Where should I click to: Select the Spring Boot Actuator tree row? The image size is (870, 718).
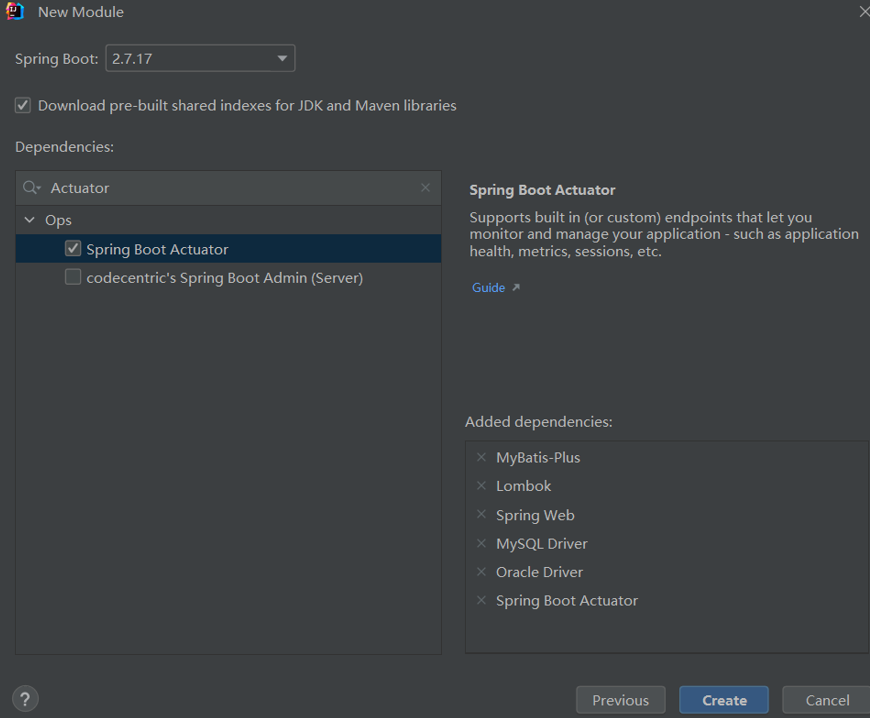click(x=160, y=248)
